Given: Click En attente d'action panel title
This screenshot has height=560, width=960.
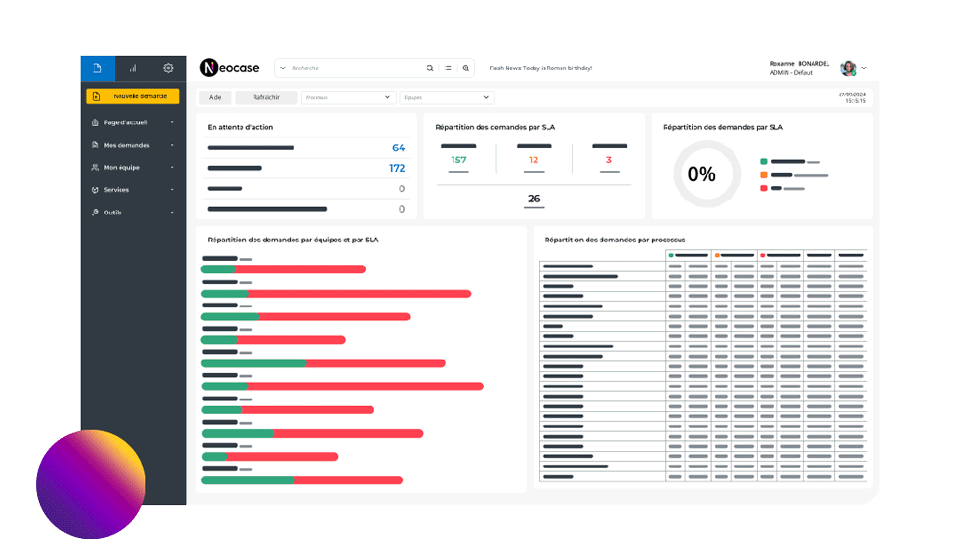Looking at the screenshot, I should point(240,127).
